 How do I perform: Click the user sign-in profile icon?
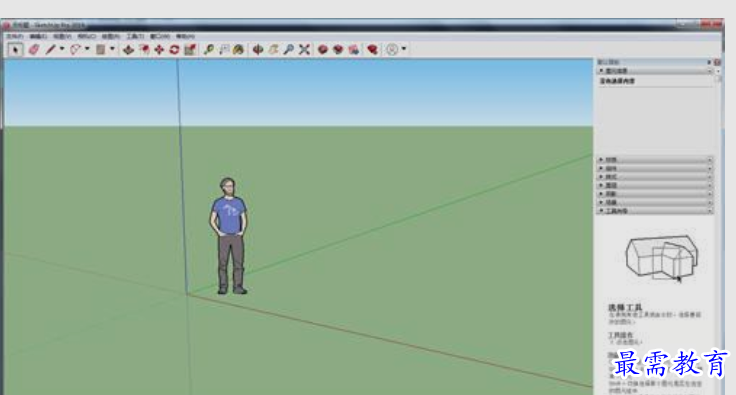pos(392,49)
